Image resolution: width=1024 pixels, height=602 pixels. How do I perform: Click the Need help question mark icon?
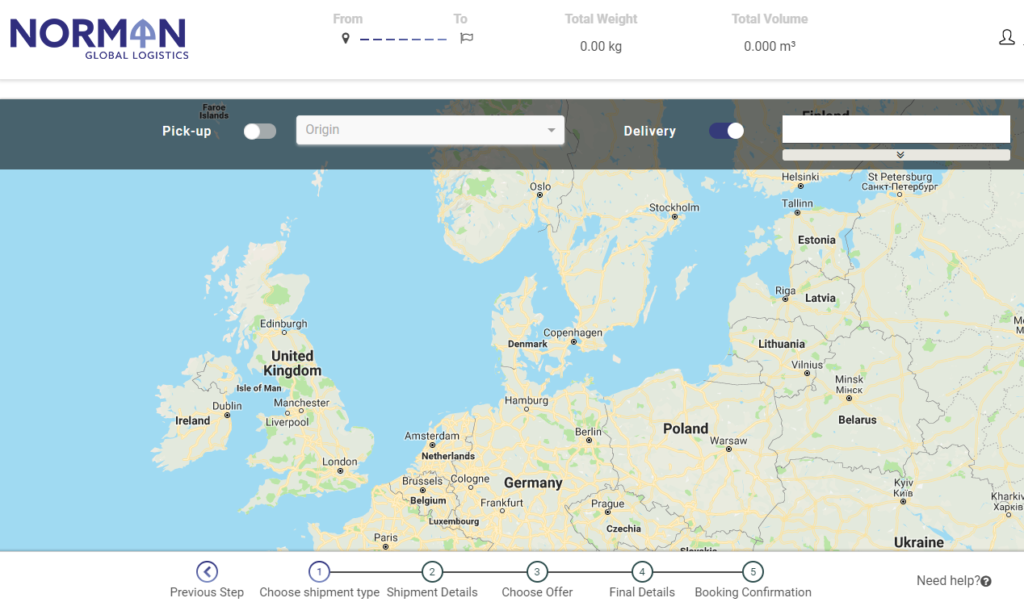(986, 581)
